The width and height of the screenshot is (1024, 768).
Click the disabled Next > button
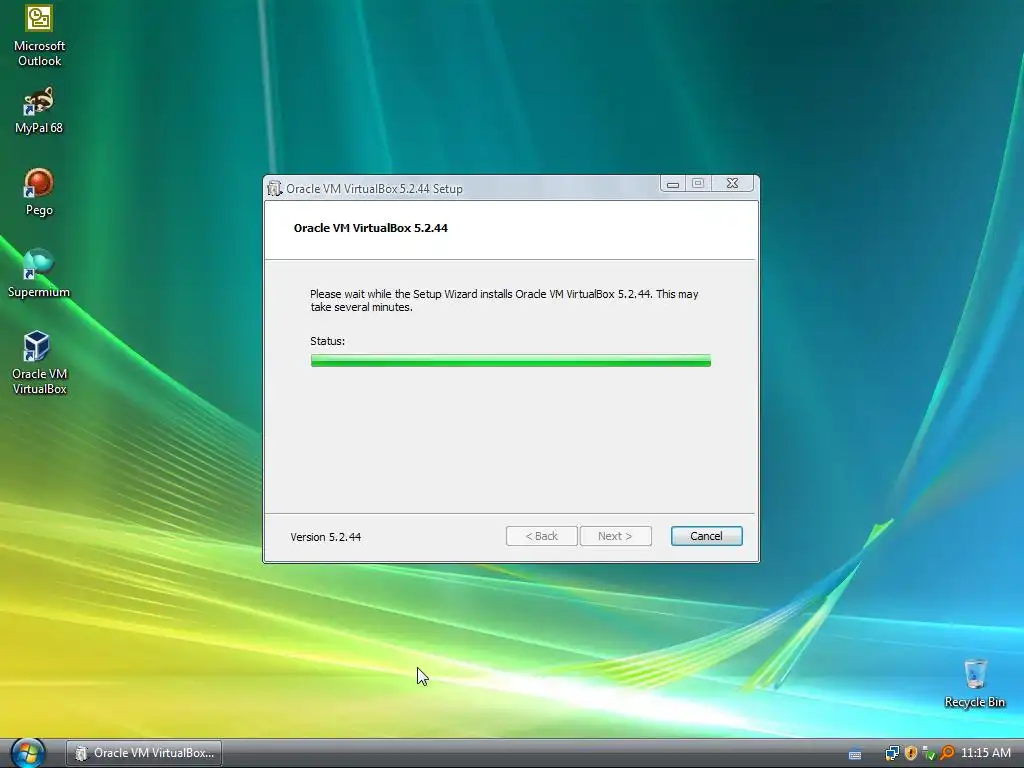coord(615,536)
